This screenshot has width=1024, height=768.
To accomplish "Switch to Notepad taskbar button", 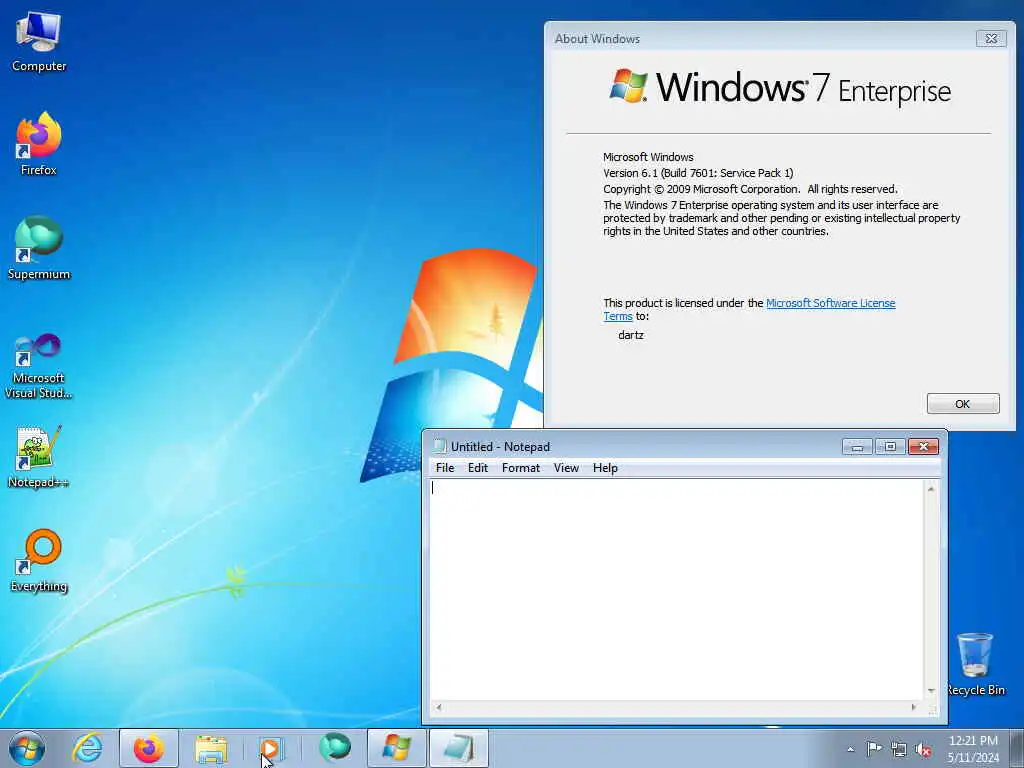I will click(x=458, y=748).
